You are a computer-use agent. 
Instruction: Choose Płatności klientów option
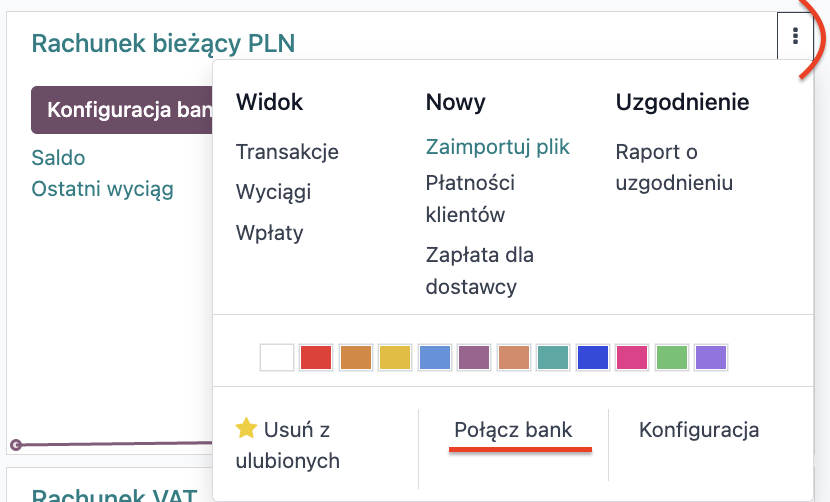click(470, 198)
